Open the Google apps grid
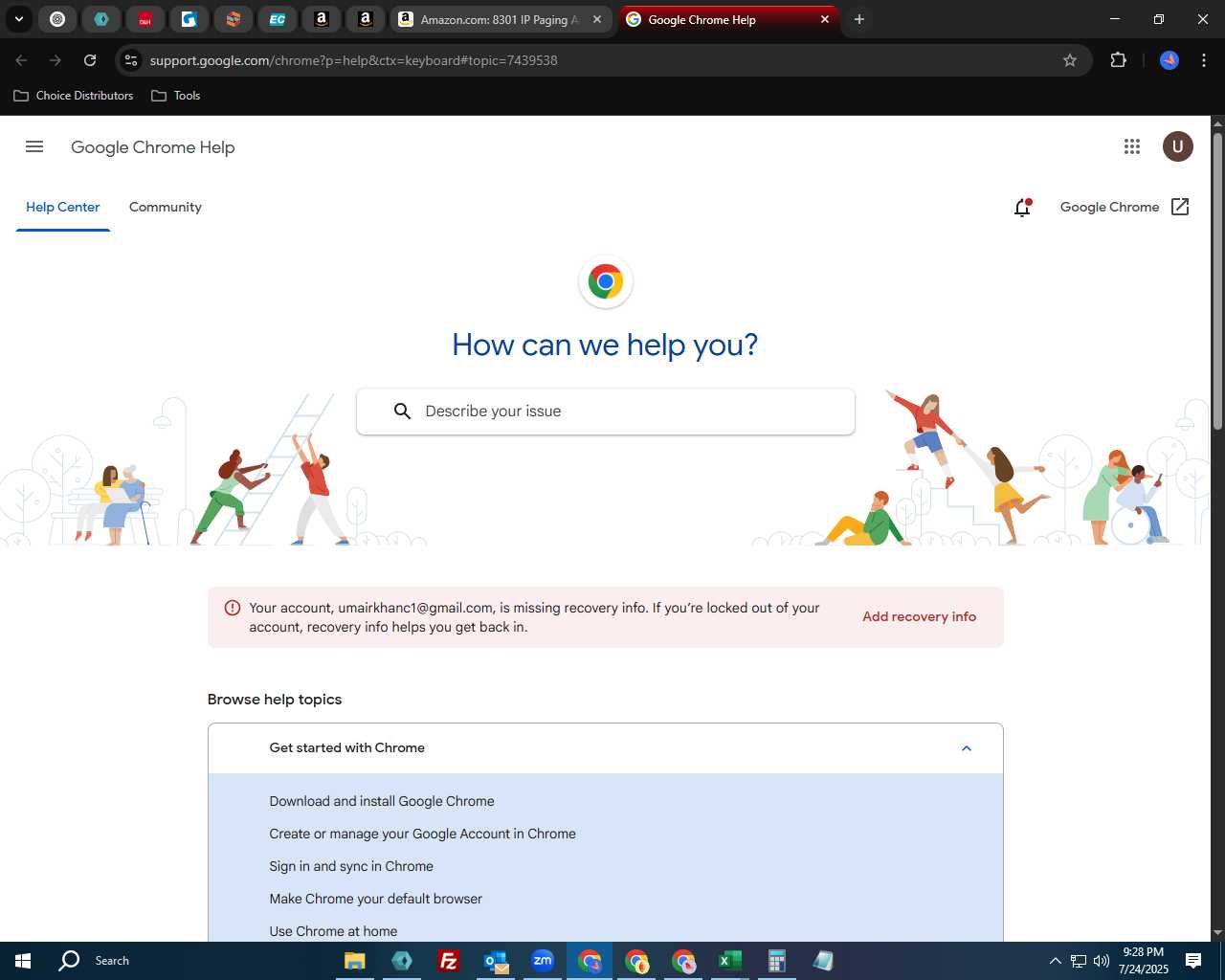The height and width of the screenshot is (980, 1225). pos(1132,146)
